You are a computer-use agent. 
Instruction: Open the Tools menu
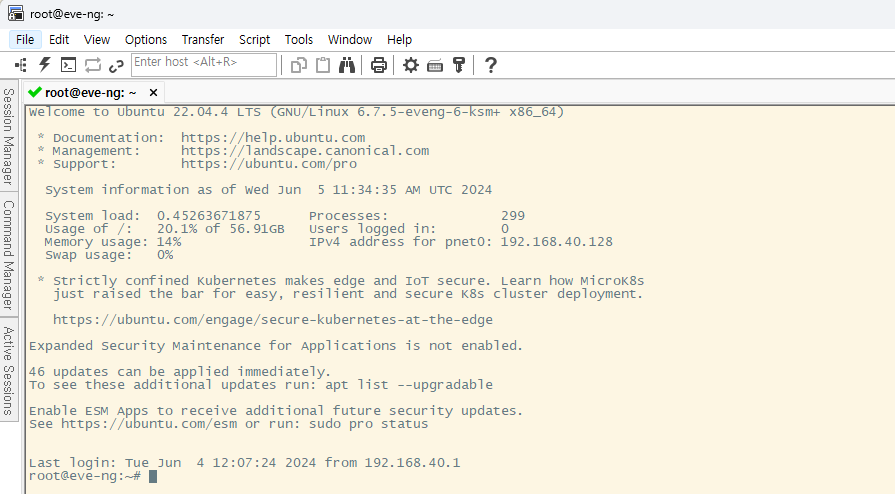(299, 39)
